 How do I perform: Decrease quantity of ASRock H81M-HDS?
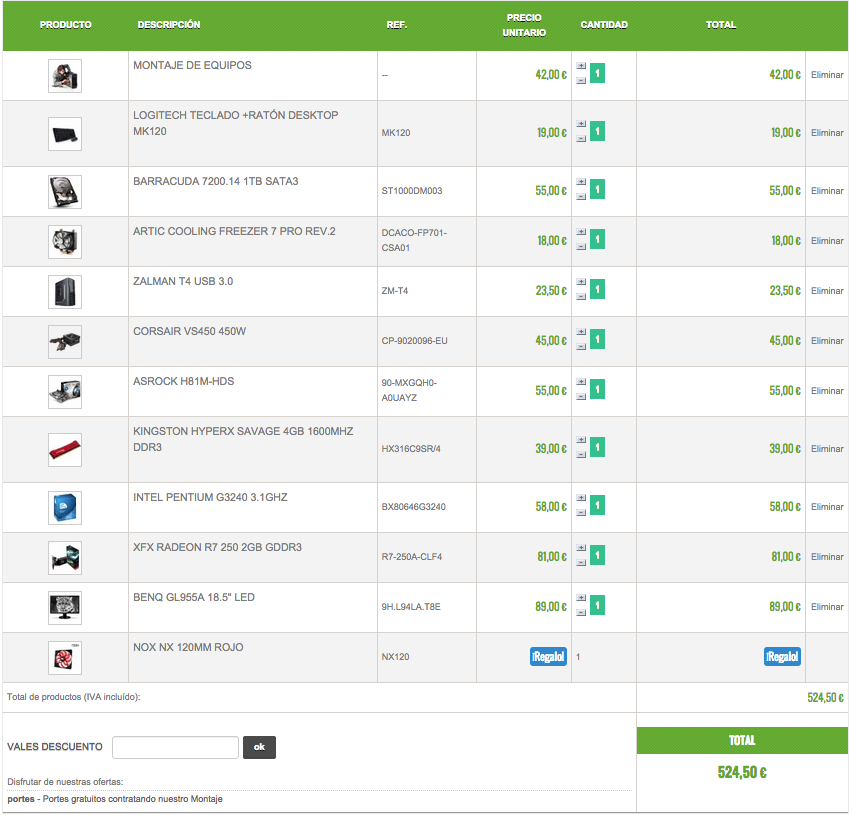[581, 397]
